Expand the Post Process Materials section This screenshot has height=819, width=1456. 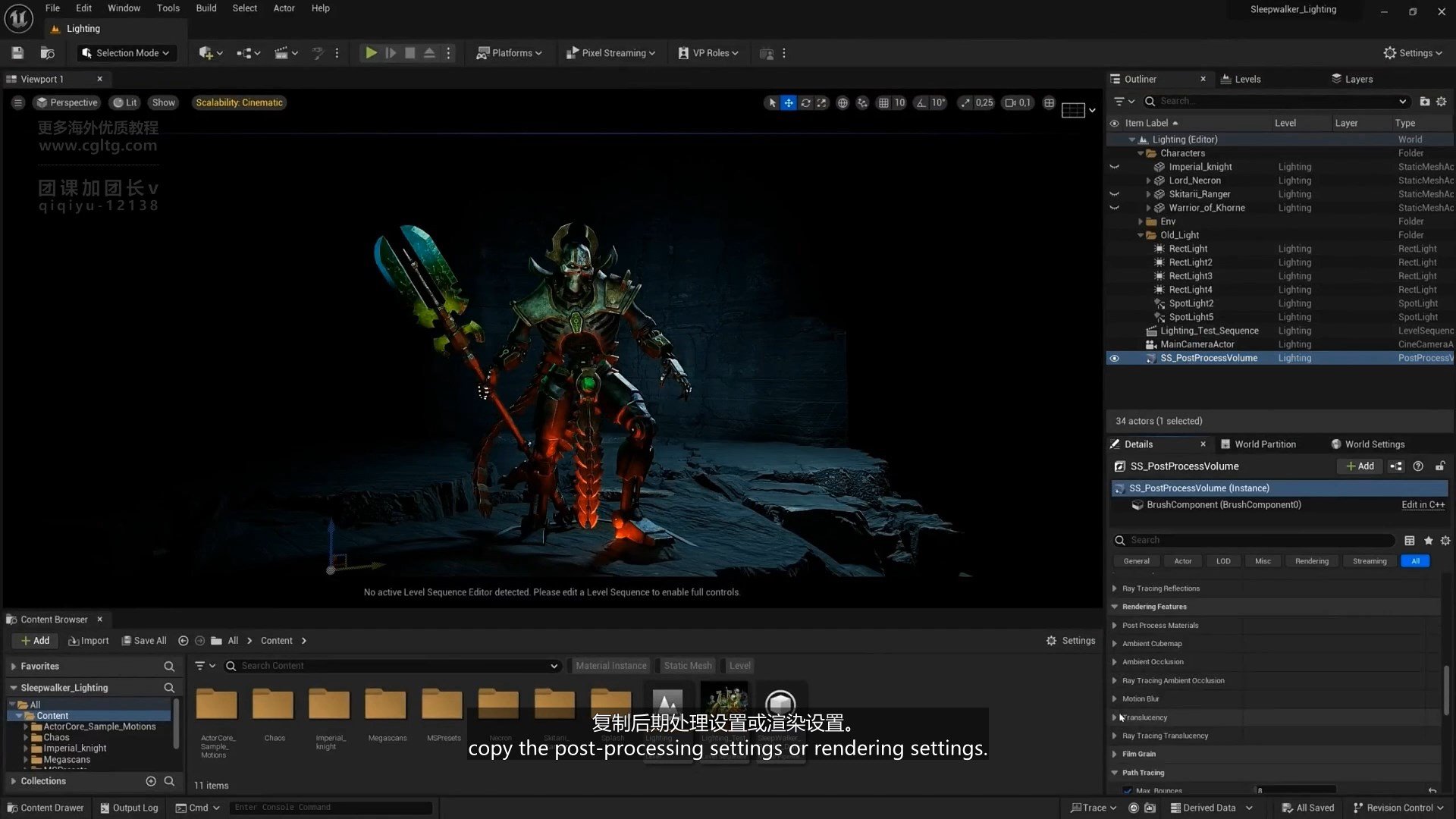pyautogui.click(x=1115, y=626)
